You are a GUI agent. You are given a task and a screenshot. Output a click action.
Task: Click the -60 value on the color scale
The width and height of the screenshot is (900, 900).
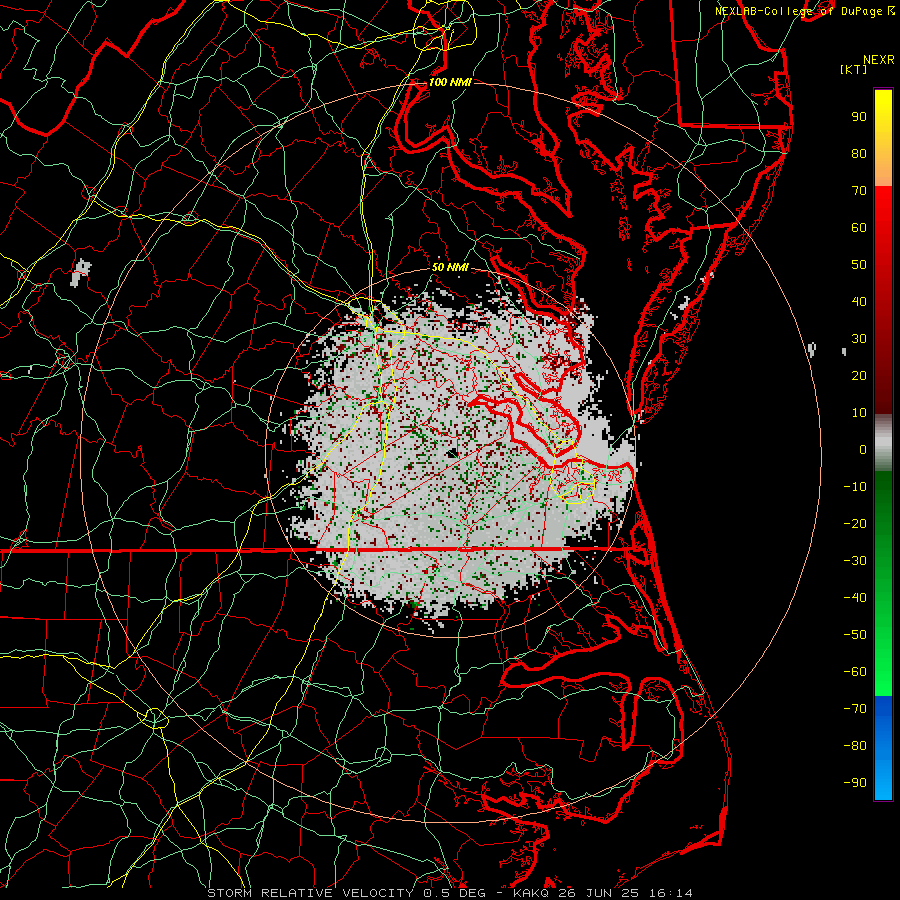tap(855, 672)
